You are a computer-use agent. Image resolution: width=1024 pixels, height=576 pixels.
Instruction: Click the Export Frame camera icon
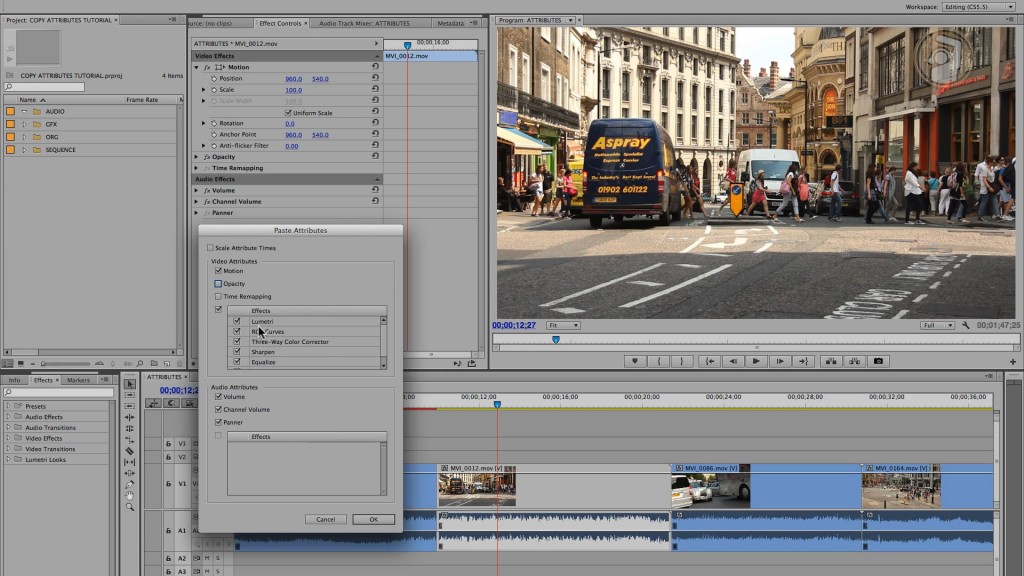click(878, 361)
